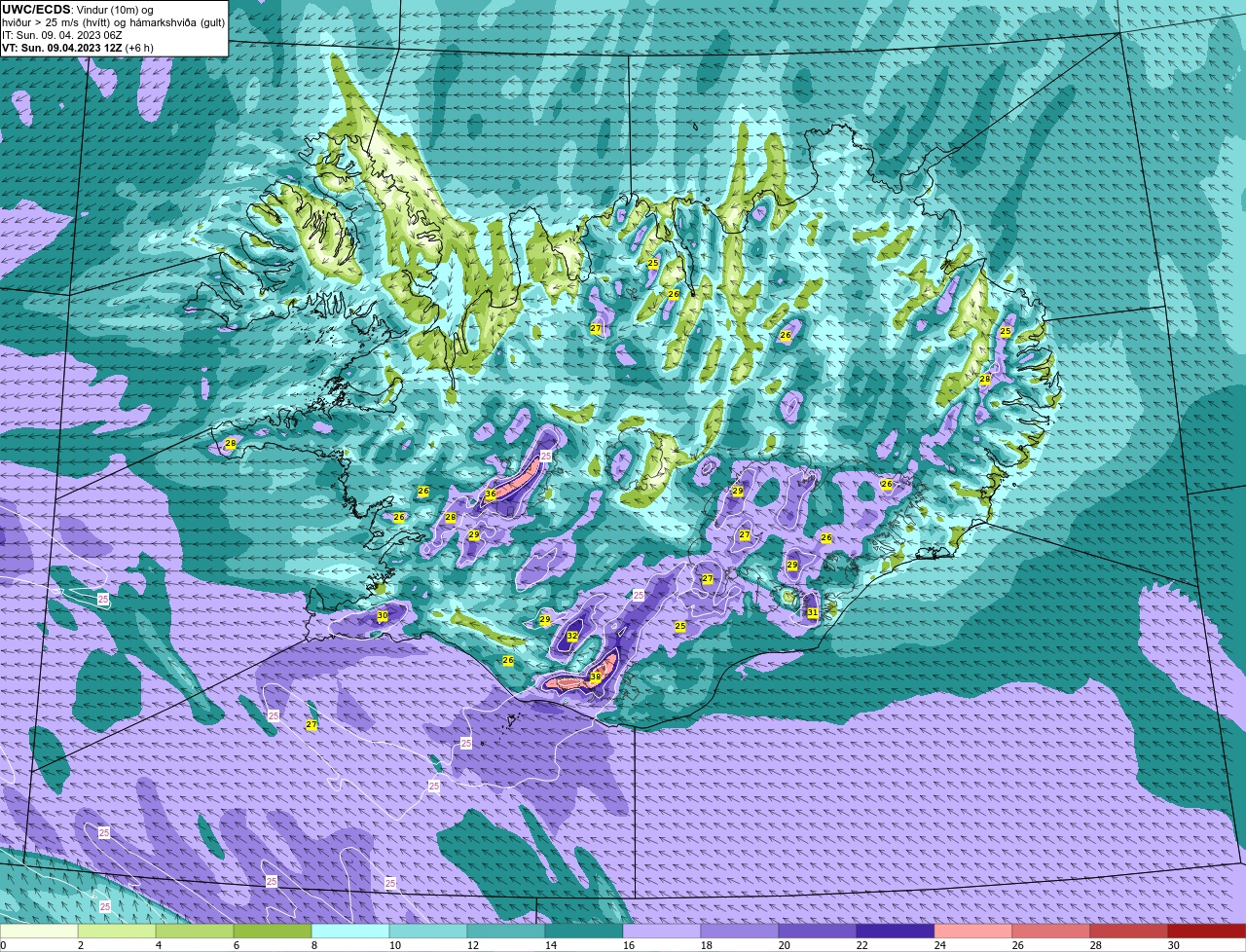Select the 8–10 m/s pale cyan legend swatch
Screen dimensions: 1246x952
coord(350,932)
